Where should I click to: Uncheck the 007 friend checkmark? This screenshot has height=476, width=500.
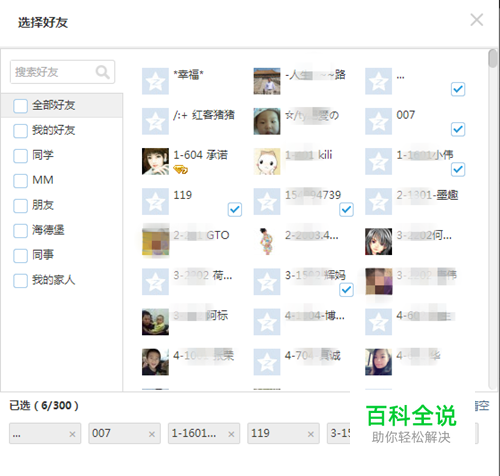coord(458,129)
